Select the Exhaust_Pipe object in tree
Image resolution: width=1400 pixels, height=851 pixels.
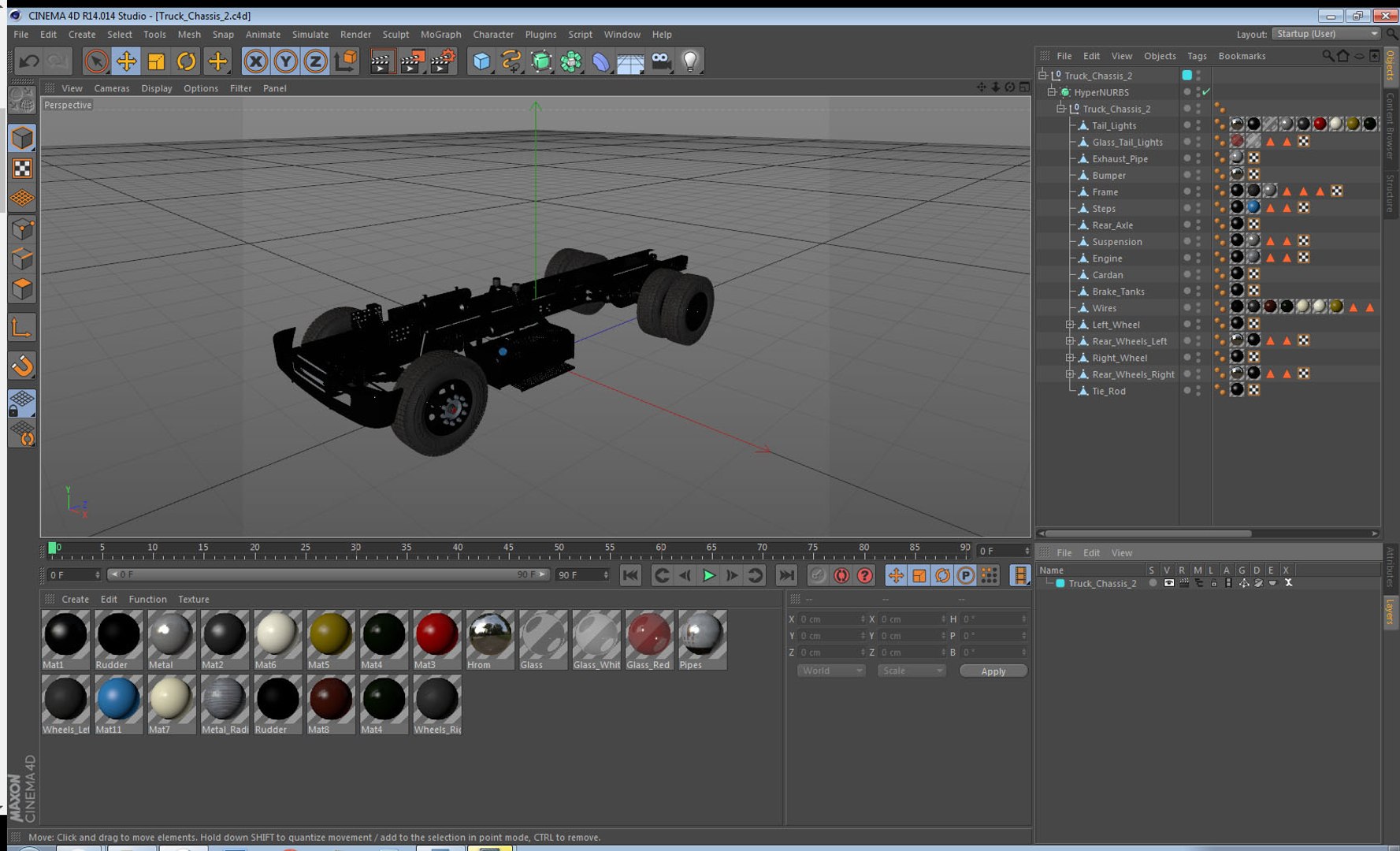(x=1120, y=159)
